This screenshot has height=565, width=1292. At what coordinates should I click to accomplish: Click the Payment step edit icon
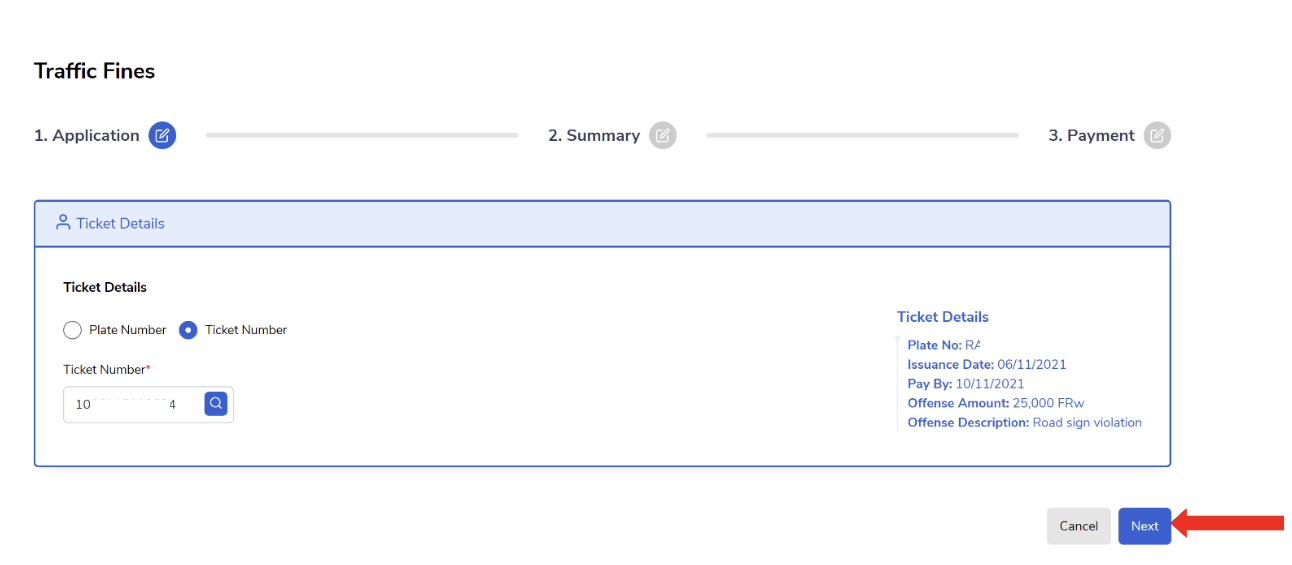click(x=1157, y=135)
